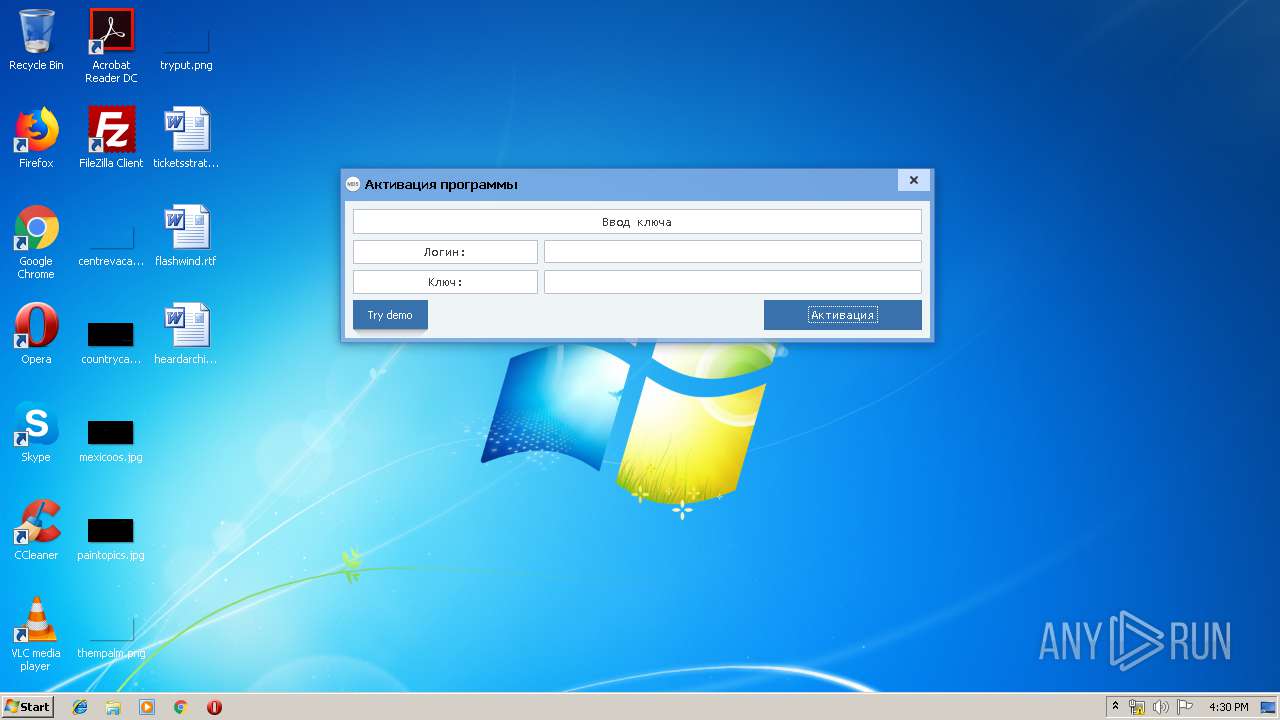The width and height of the screenshot is (1280, 720).
Task: Click the Логин: label
Action: (x=445, y=252)
